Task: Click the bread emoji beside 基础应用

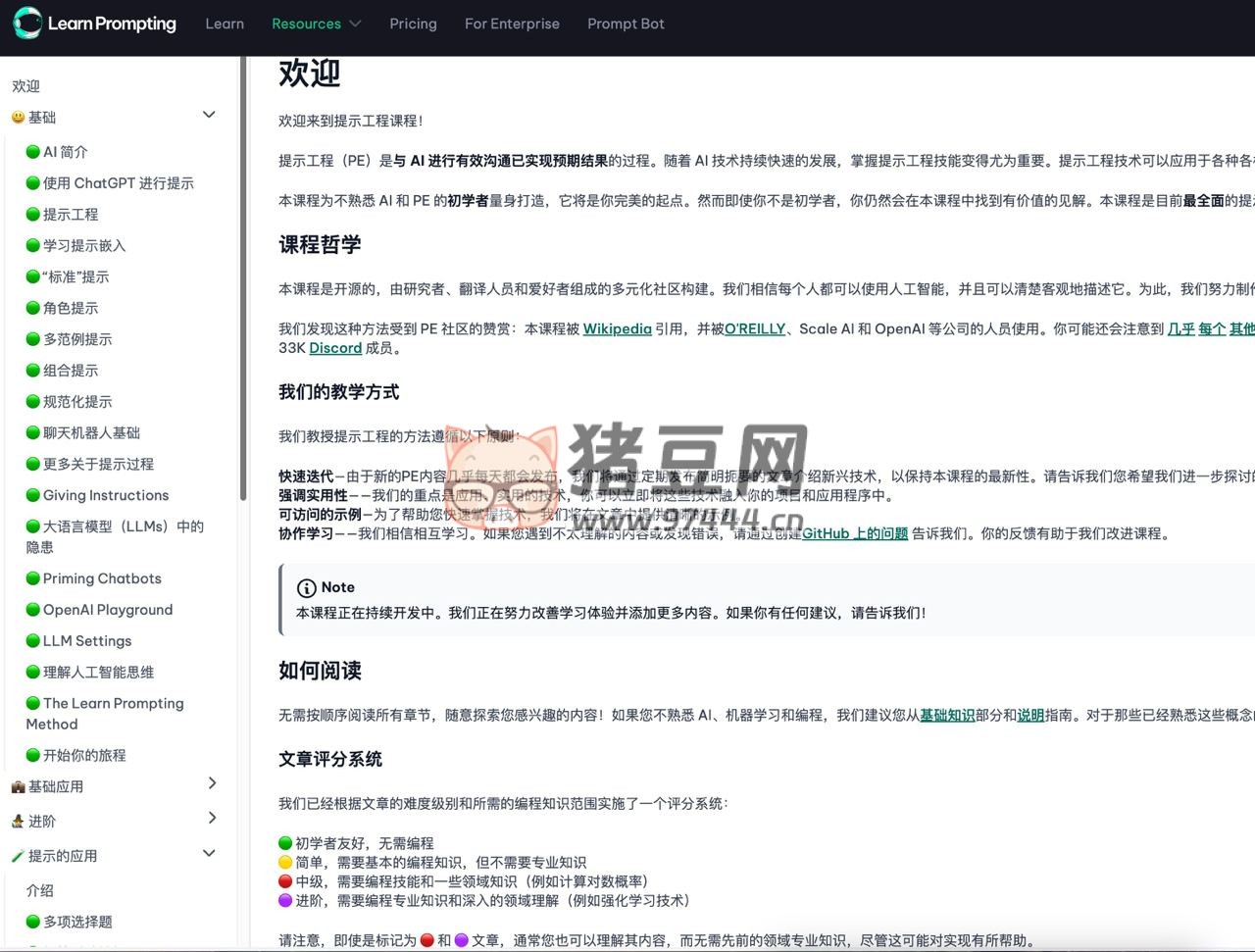Action: [x=18, y=785]
